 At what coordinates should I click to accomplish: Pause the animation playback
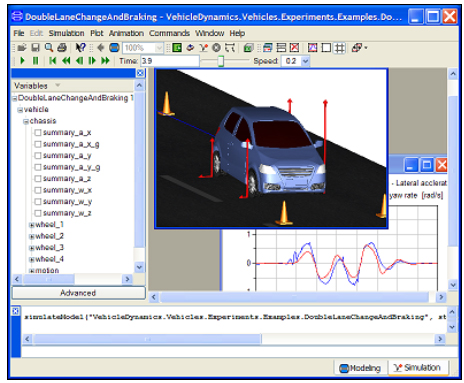[x=35, y=61]
